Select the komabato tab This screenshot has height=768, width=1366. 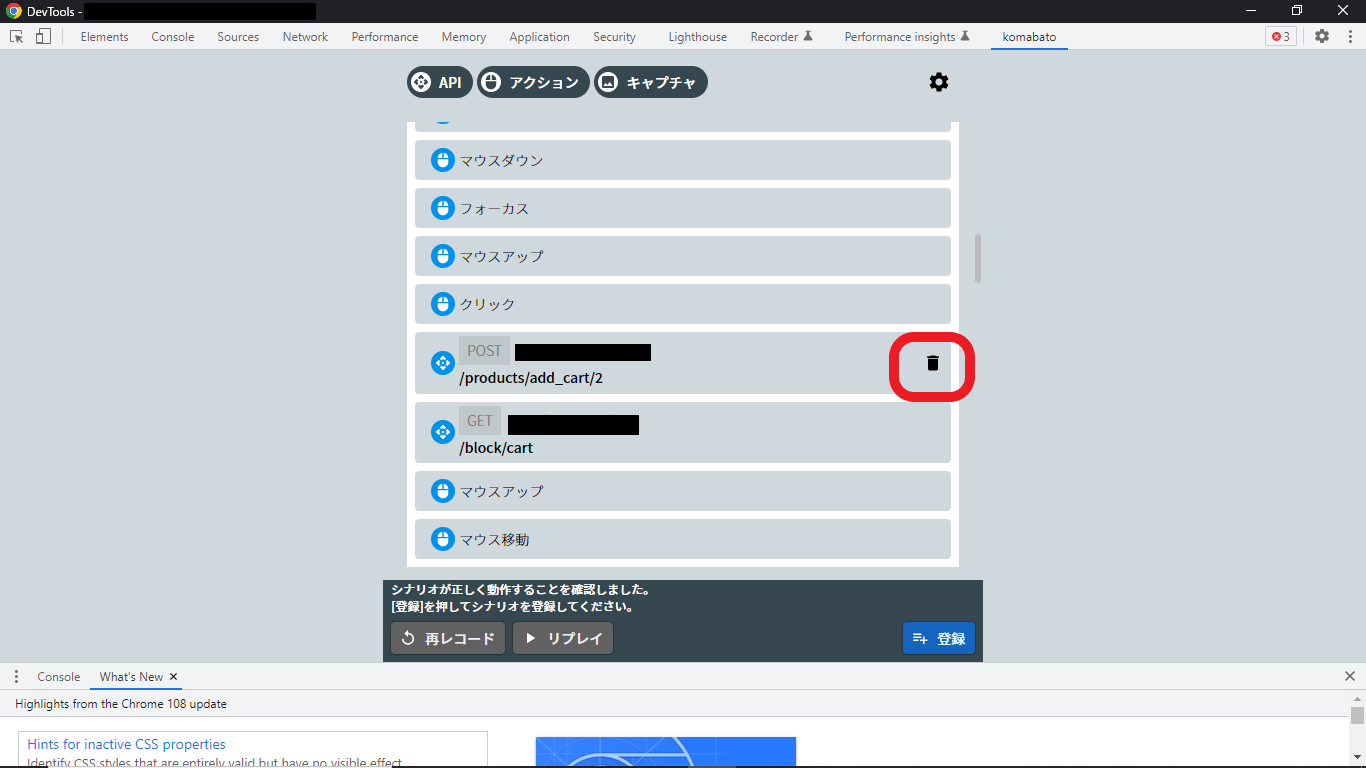point(1029,36)
